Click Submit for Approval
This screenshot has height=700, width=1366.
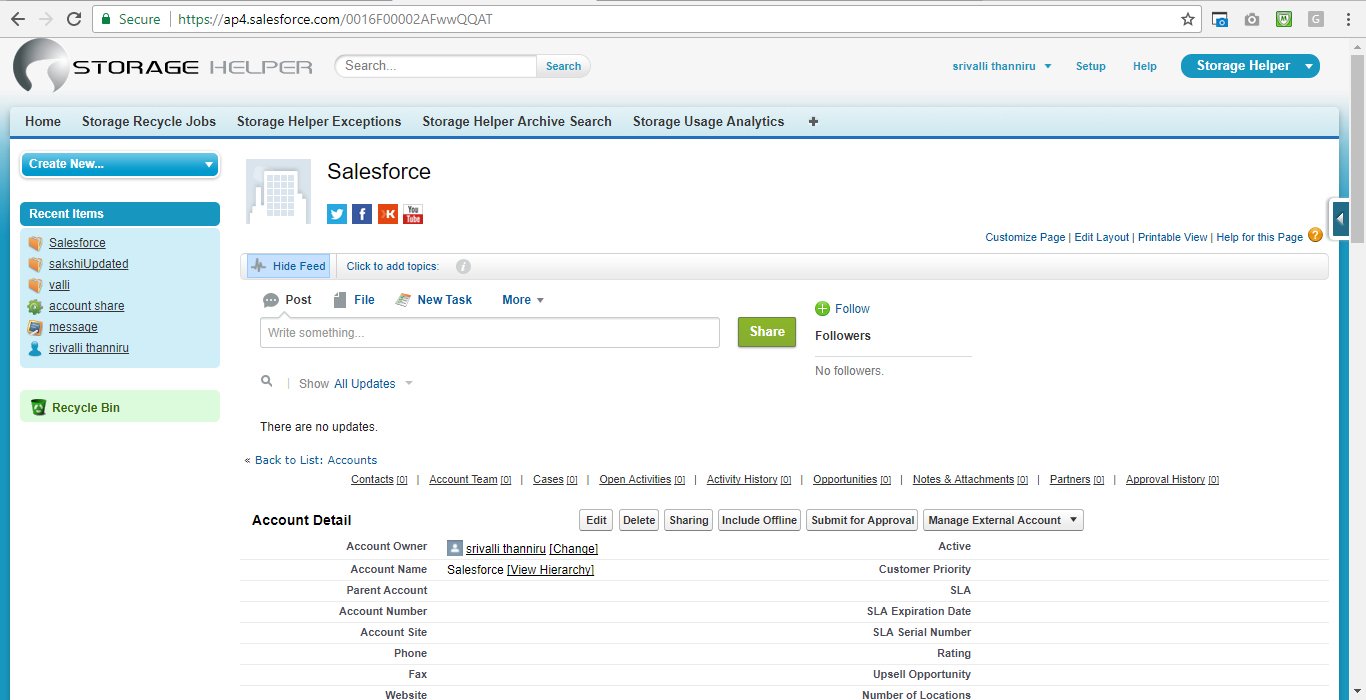coord(863,520)
